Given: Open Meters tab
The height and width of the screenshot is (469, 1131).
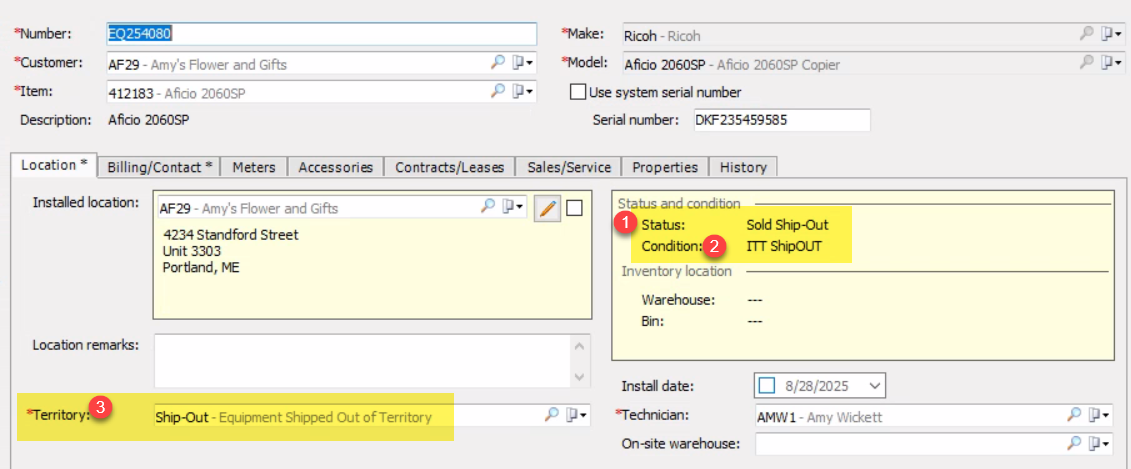Looking at the screenshot, I should (x=254, y=167).
